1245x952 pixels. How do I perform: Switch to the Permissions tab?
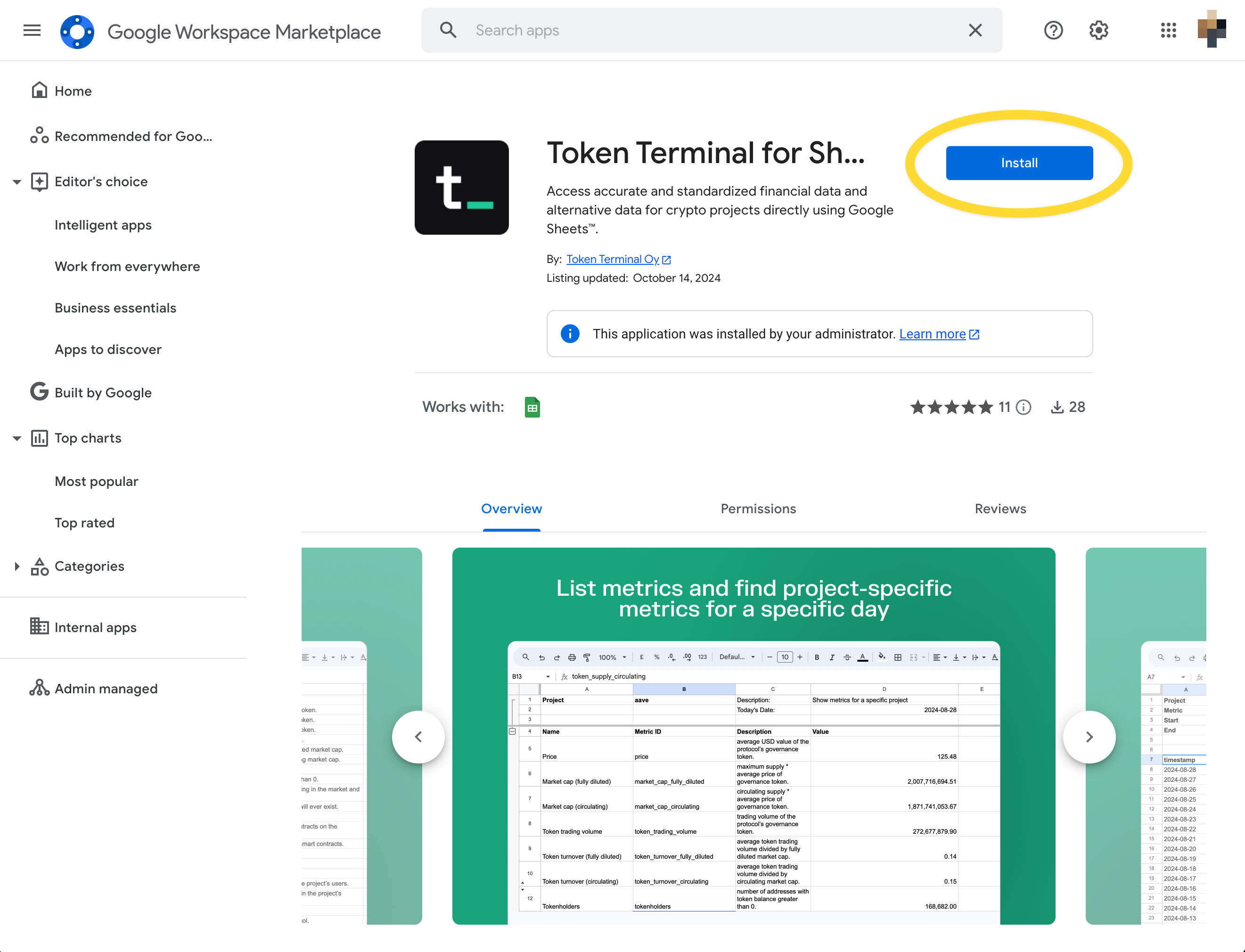click(758, 509)
